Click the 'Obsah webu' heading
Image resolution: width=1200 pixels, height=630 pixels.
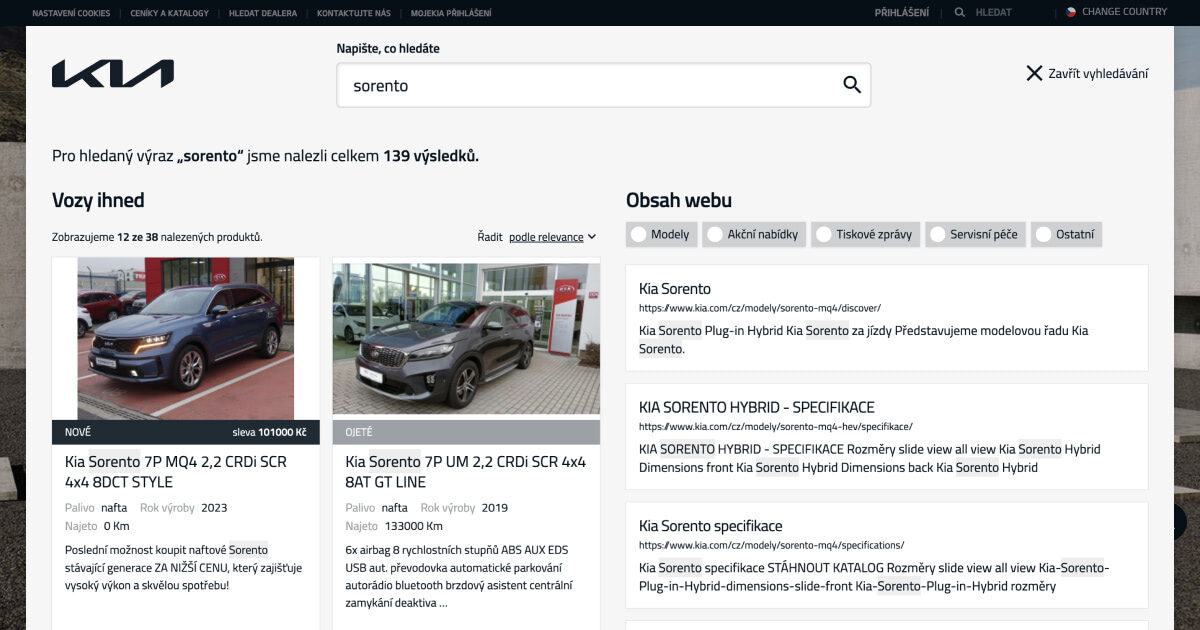click(x=679, y=200)
